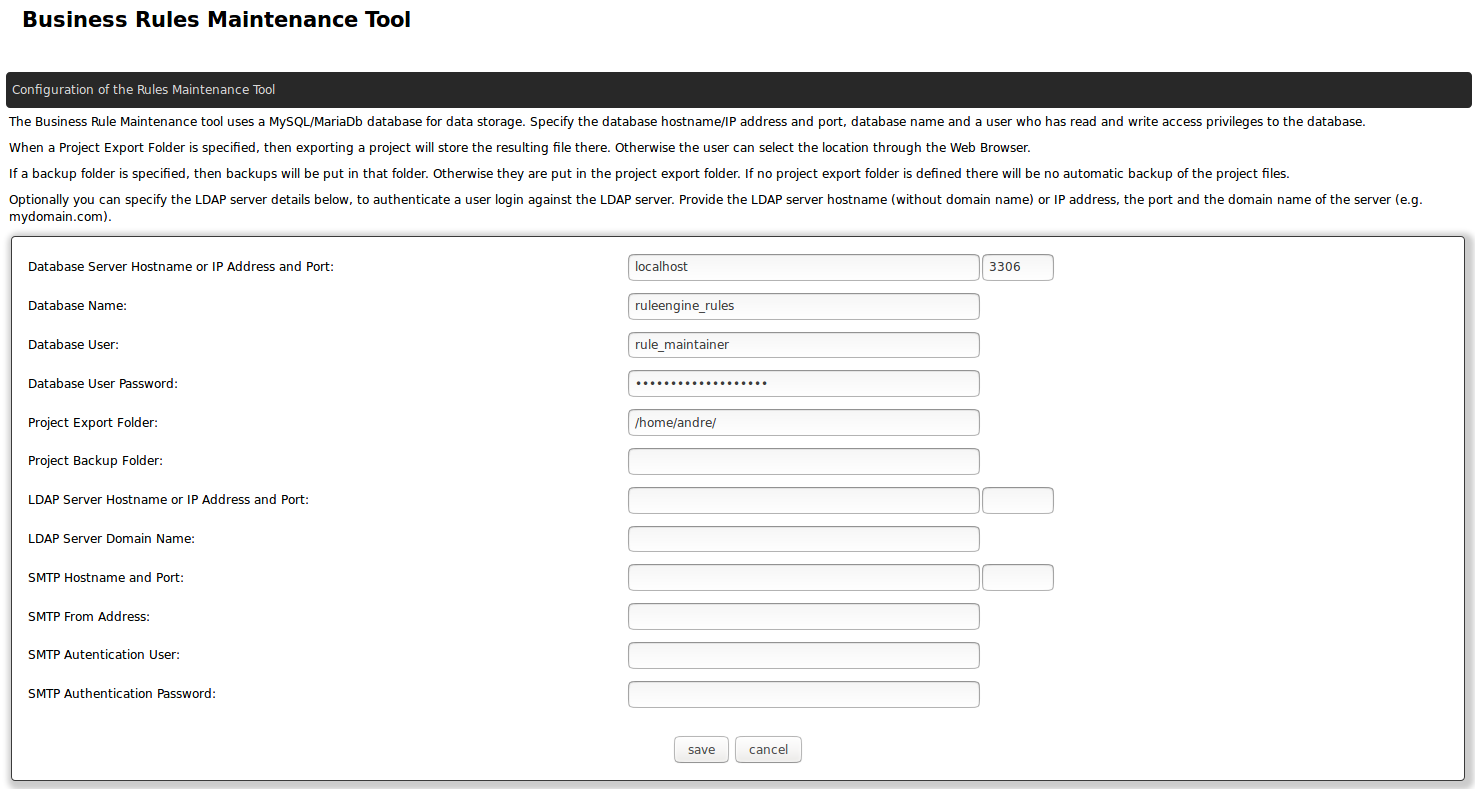Click the 'Database User:' label
Image resolution: width=1475 pixels, height=789 pixels.
[x=73, y=345]
